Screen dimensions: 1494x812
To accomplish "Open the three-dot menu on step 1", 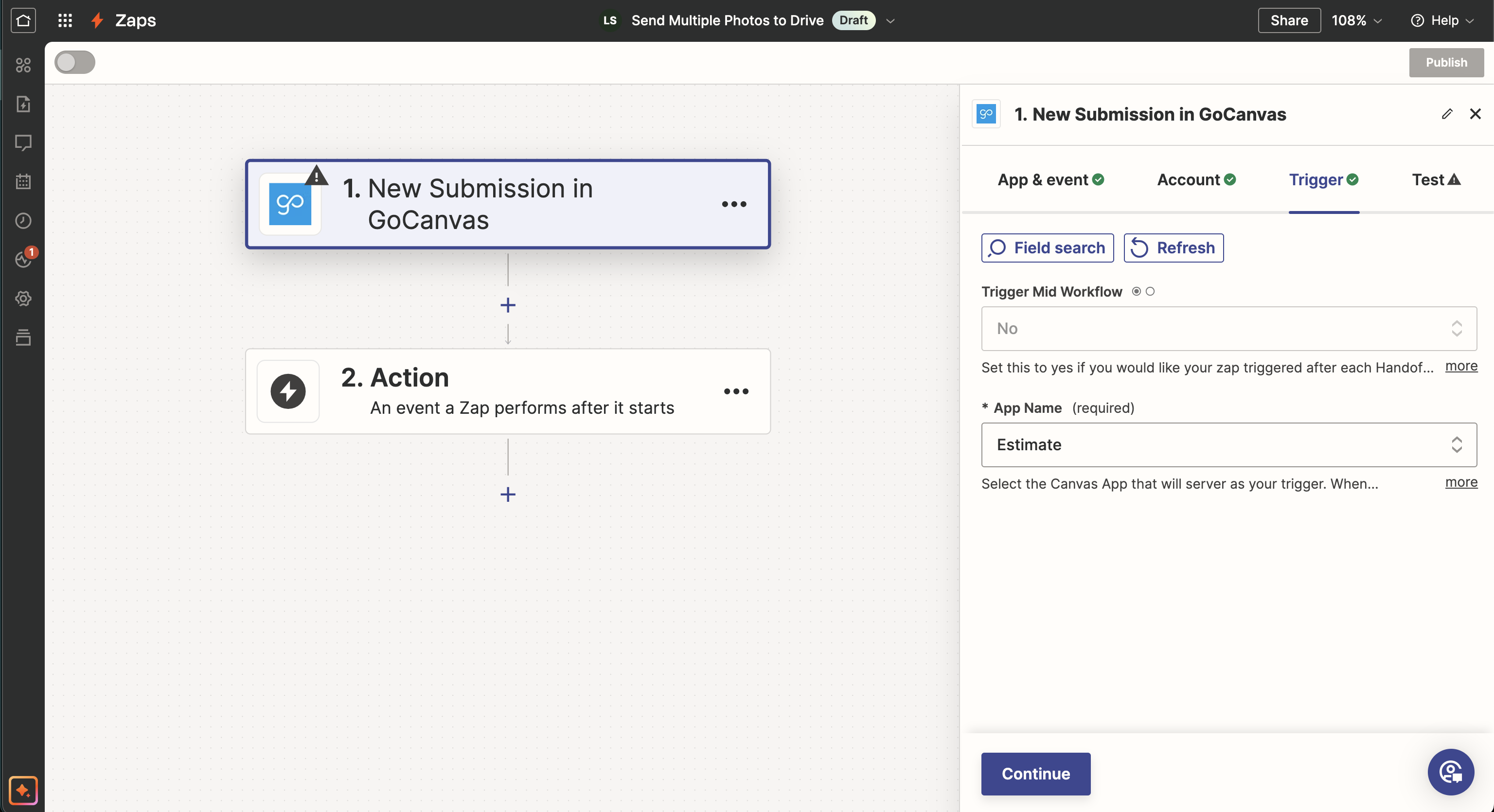I will [734, 204].
